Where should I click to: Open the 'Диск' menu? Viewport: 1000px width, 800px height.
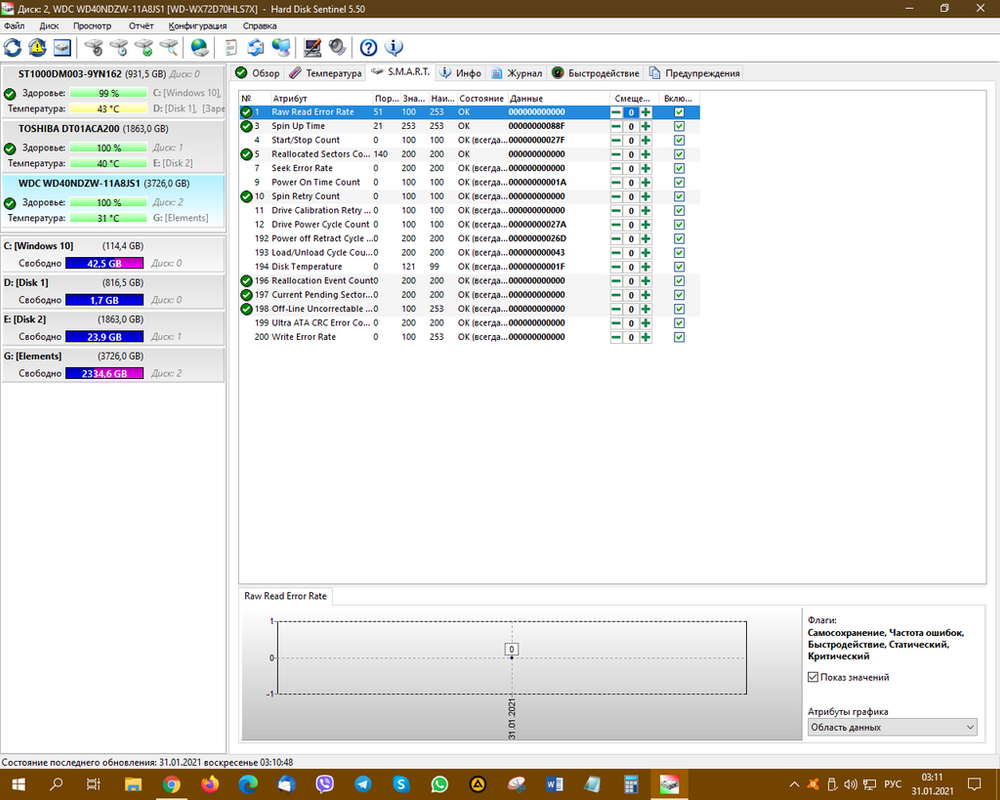49,26
